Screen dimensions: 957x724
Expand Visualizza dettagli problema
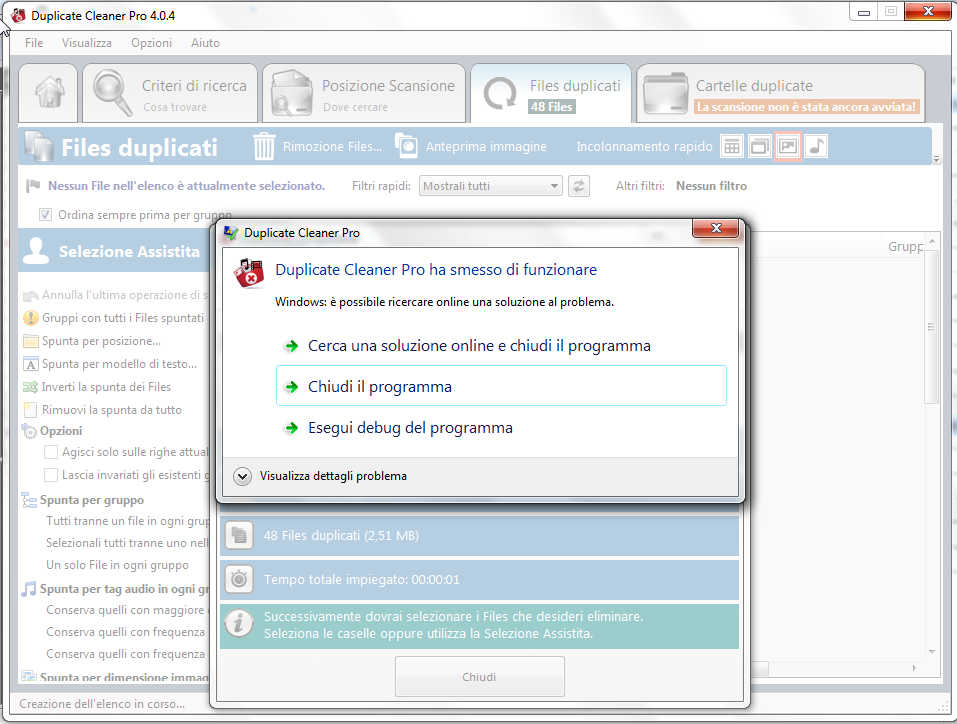(x=242, y=476)
